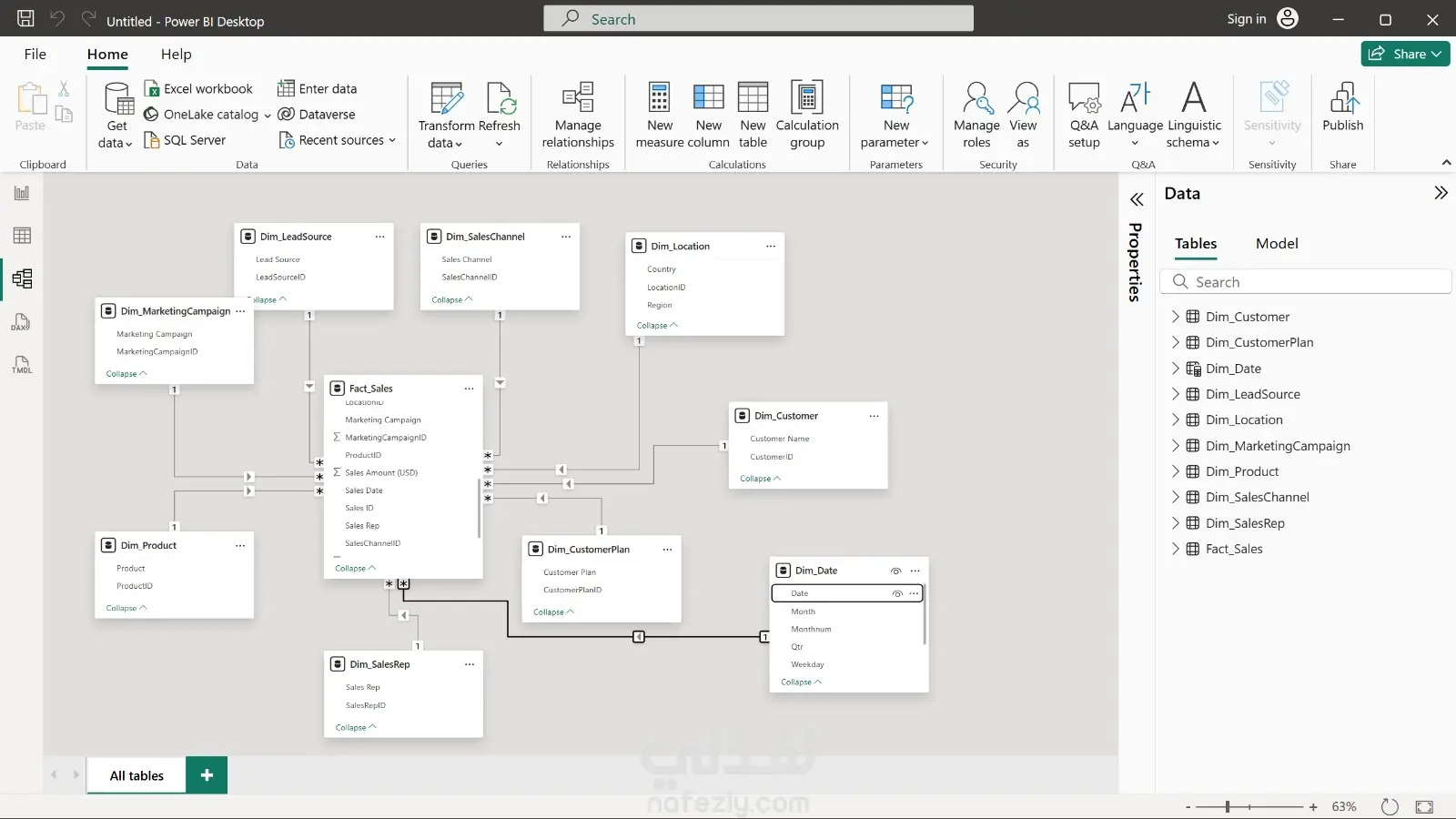Image resolution: width=1456 pixels, height=819 pixels.
Task: Switch to the Home ribbon tab
Action: 107,55
